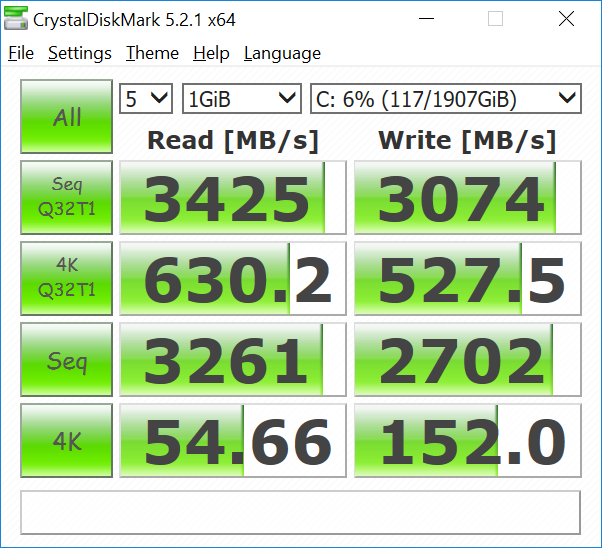Viewport: 602px width, 548px height.
Task: Expand the test count dropdown showing 5
Action: click(146, 98)
